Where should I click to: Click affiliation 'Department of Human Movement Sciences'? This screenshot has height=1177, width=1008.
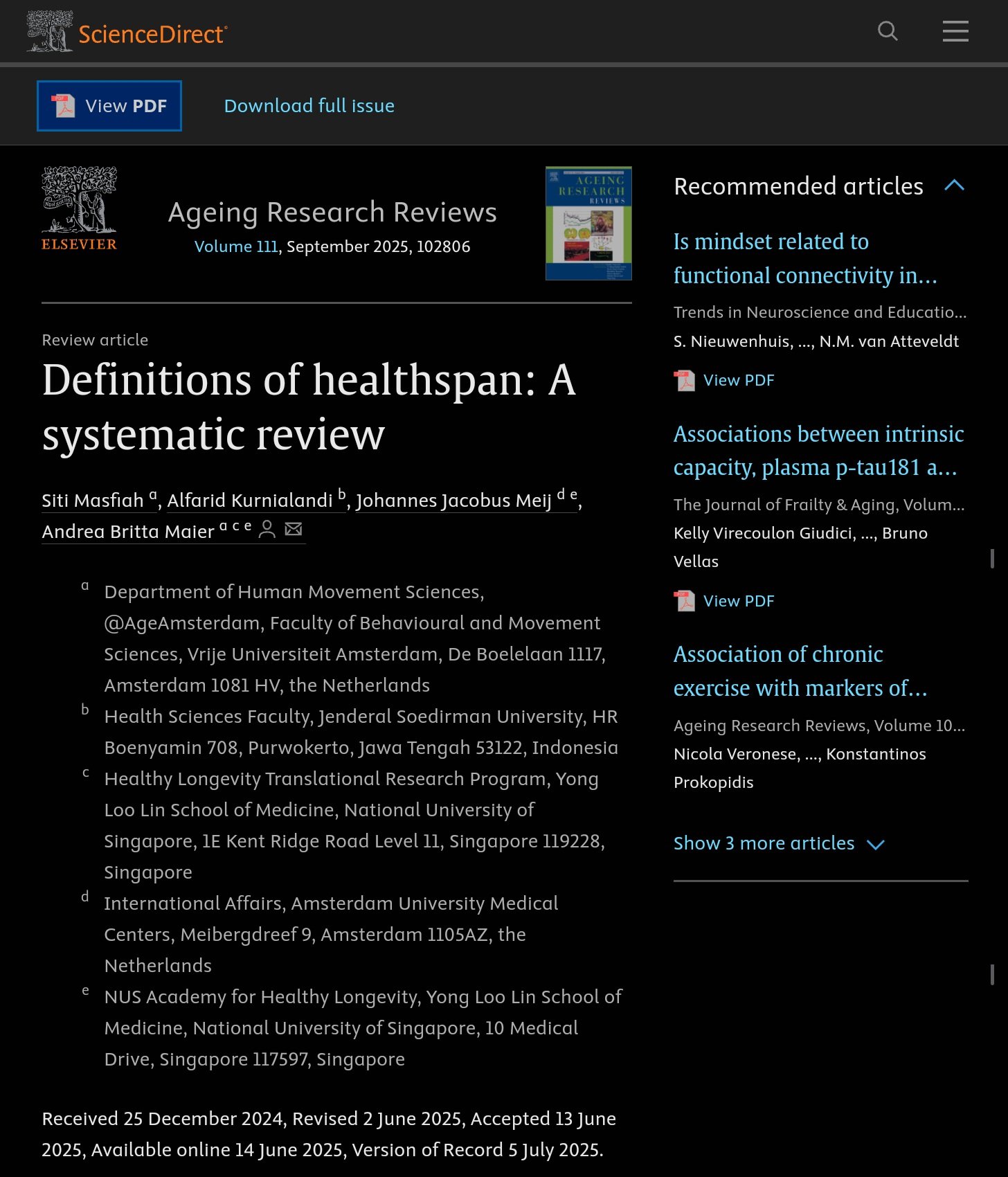(x=354, y=638)
